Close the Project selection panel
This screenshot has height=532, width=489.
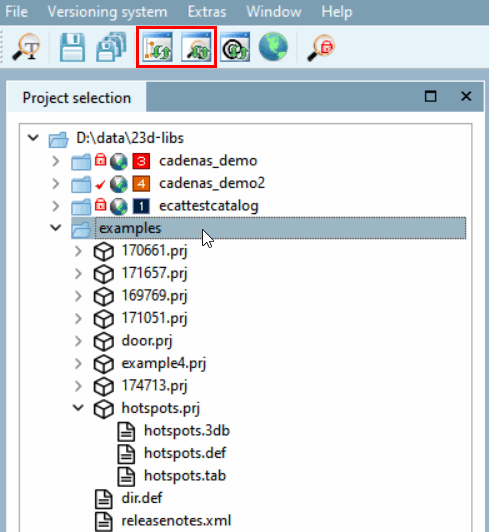tap(466, 96)
